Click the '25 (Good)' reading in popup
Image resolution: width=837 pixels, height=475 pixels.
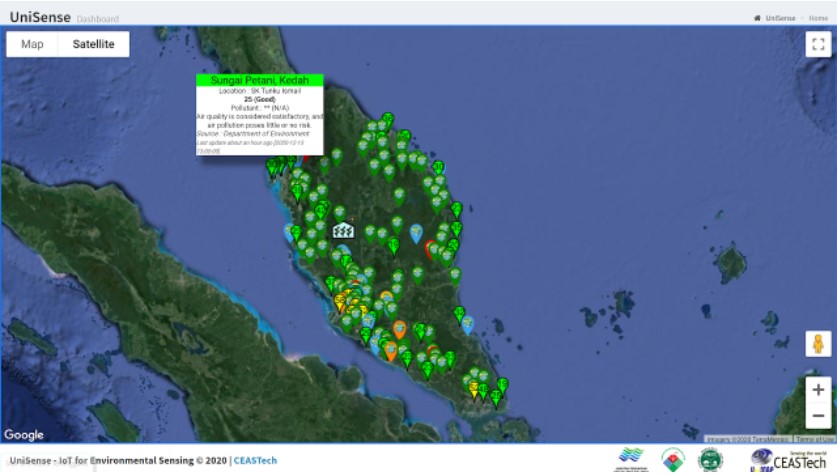259,99
